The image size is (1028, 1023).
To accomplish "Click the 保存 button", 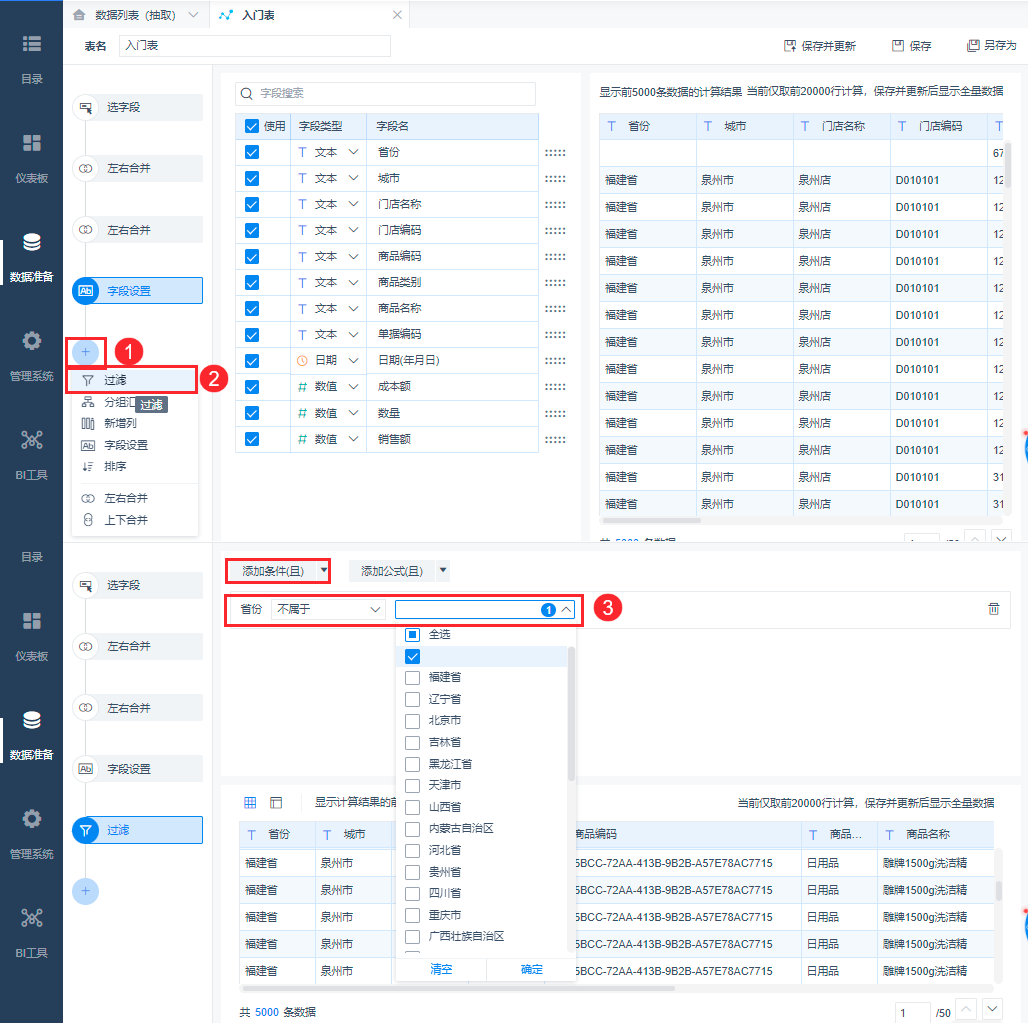I will point(911,45).
